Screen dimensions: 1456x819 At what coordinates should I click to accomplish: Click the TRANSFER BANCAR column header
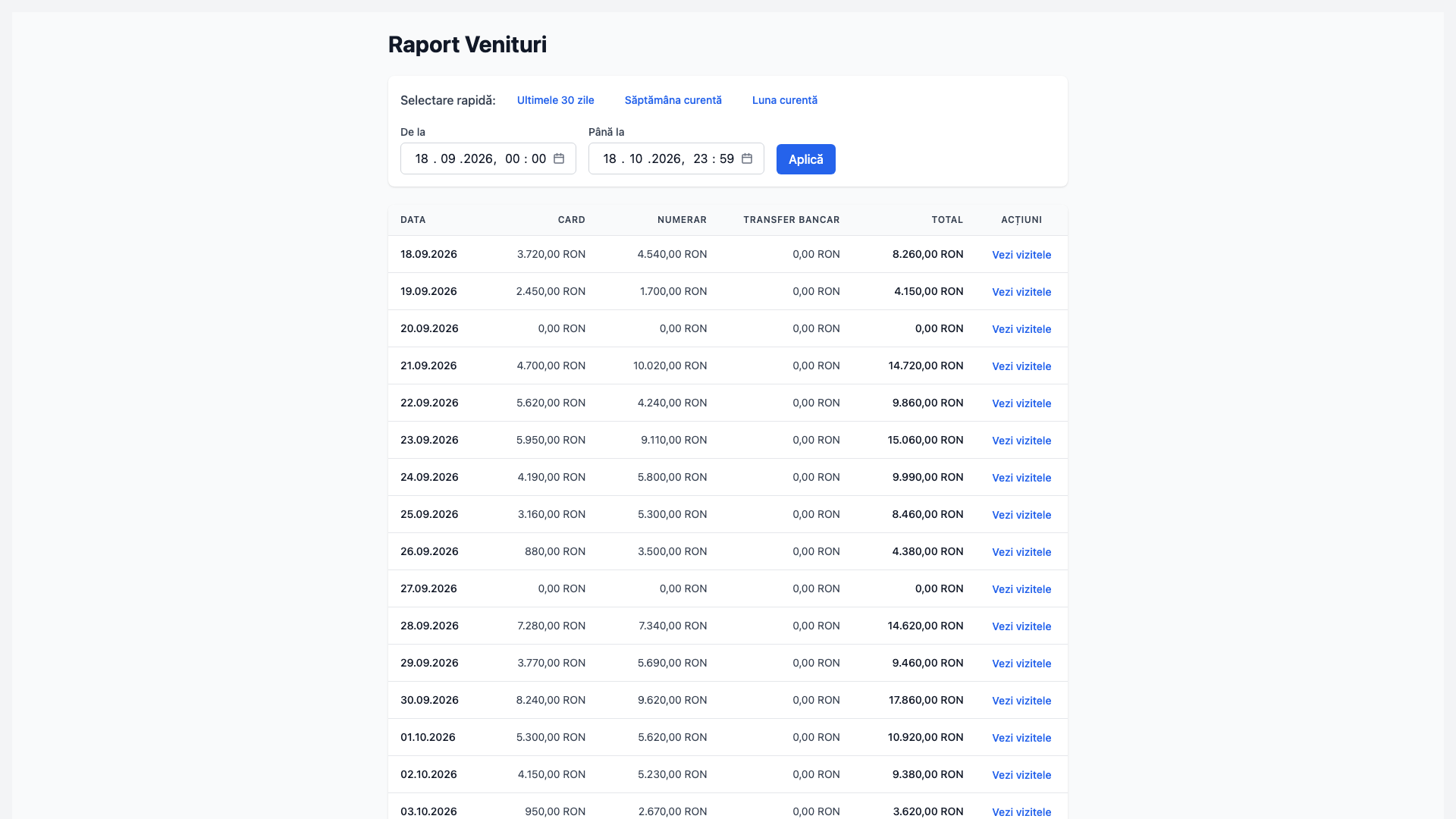[x=792, y=220]
